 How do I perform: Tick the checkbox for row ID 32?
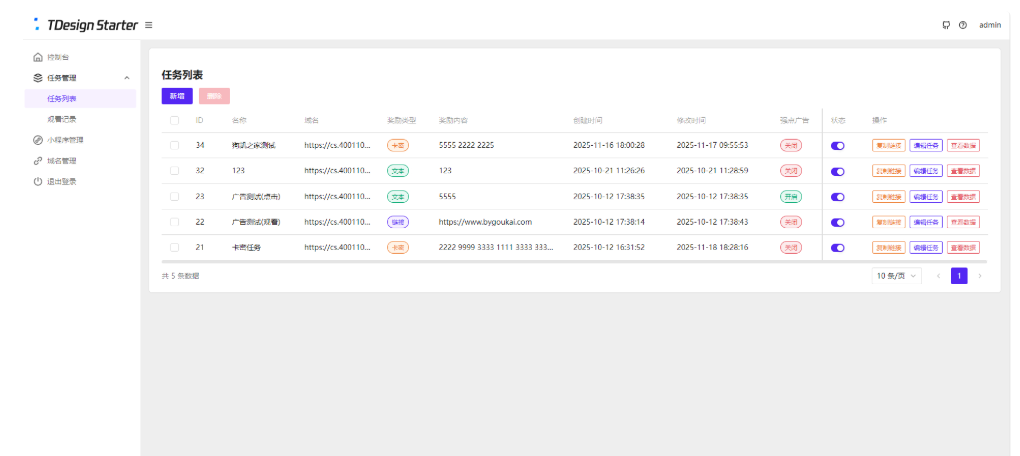pos(175,171)
